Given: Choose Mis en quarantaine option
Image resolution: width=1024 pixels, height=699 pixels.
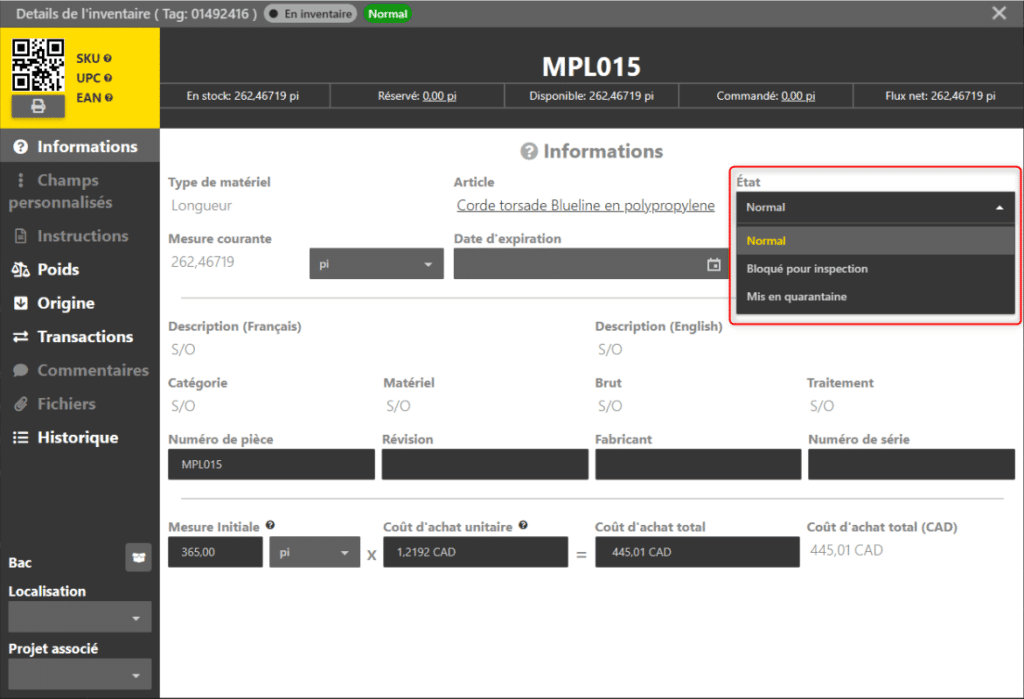Looking at the screenshot, I should pos(796,297).
